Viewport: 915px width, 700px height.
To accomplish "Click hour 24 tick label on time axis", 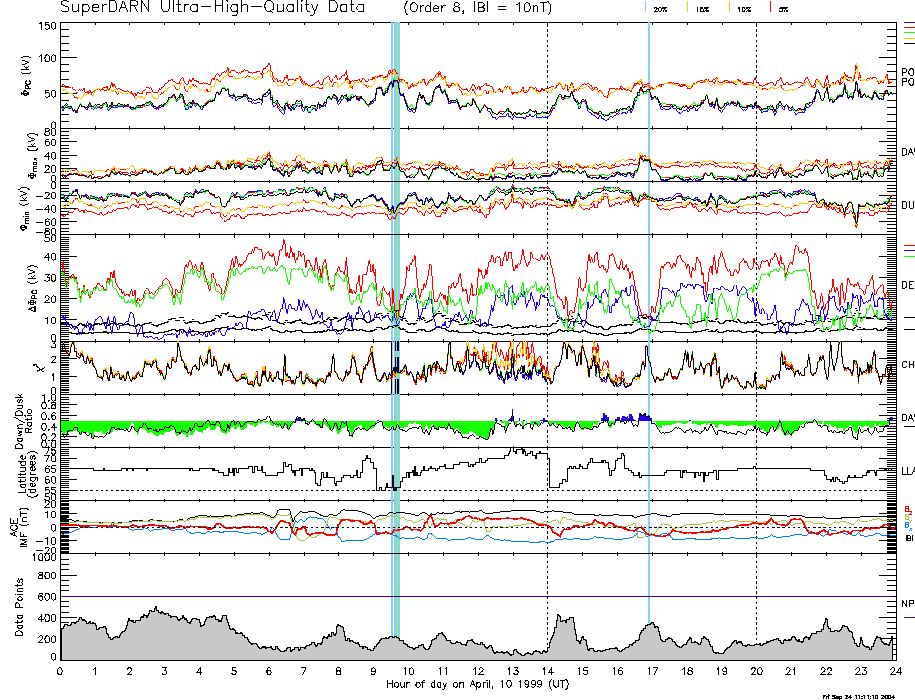I will [x=893, y=671].
